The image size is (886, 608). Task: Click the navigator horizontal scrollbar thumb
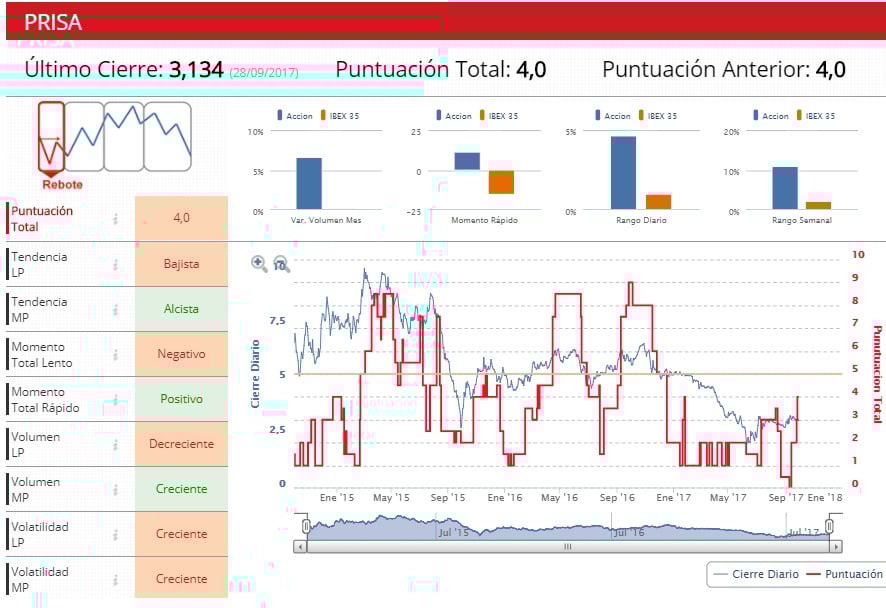568,546
